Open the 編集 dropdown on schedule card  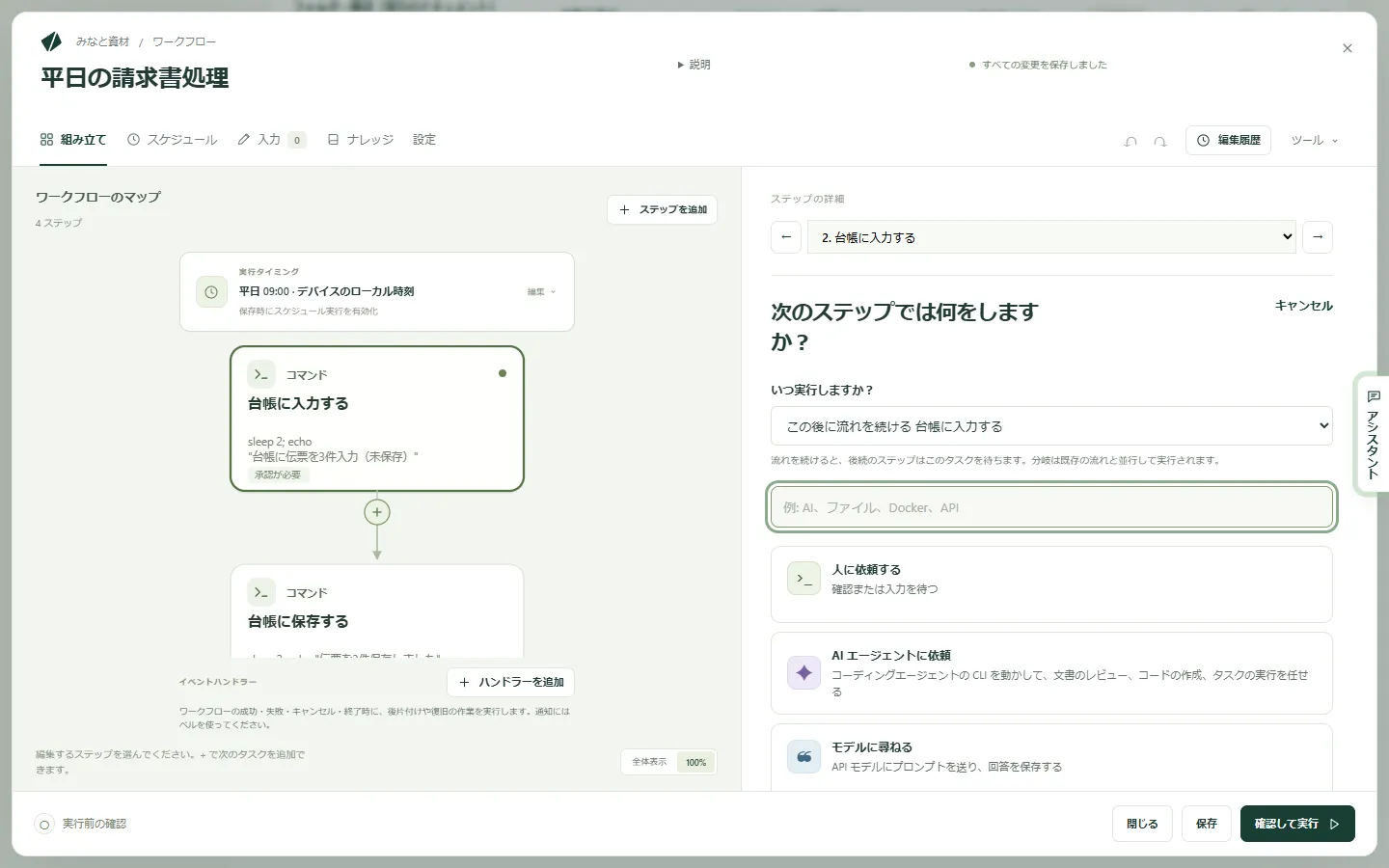pyautogui.click(x=541, y=292)
